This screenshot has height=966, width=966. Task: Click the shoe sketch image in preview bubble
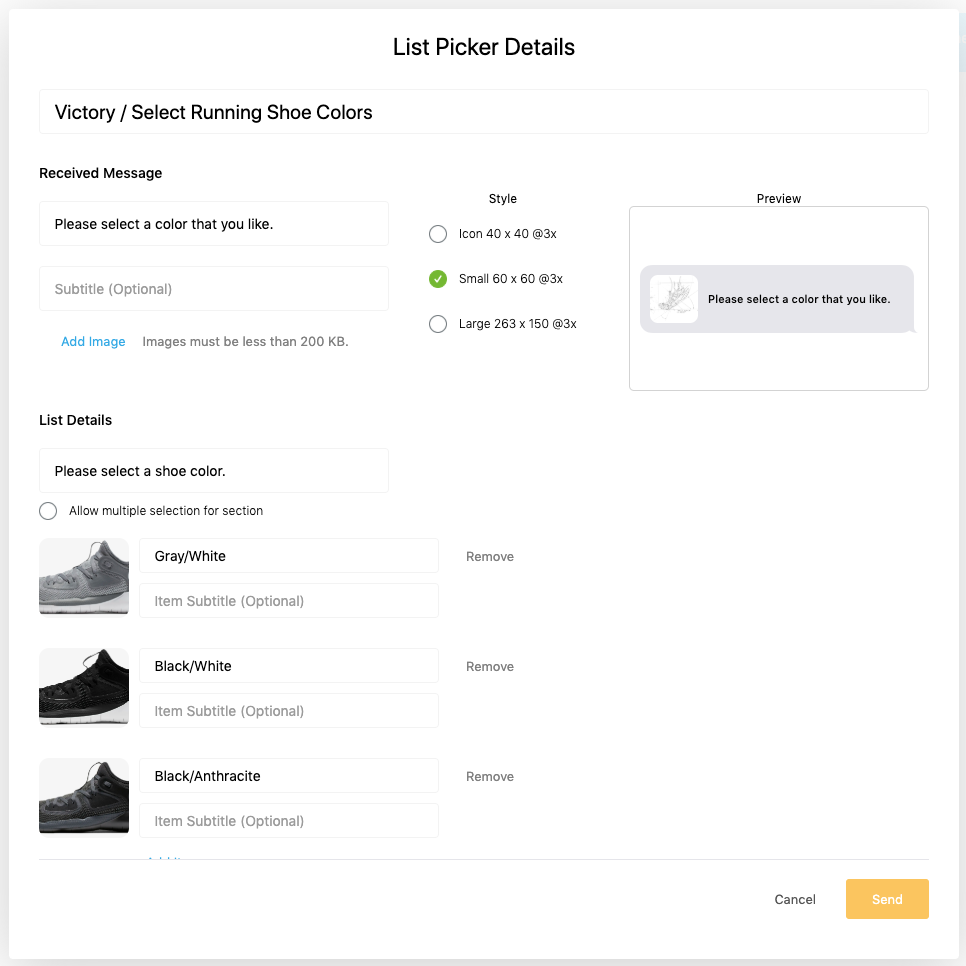(x=673, y=299)
